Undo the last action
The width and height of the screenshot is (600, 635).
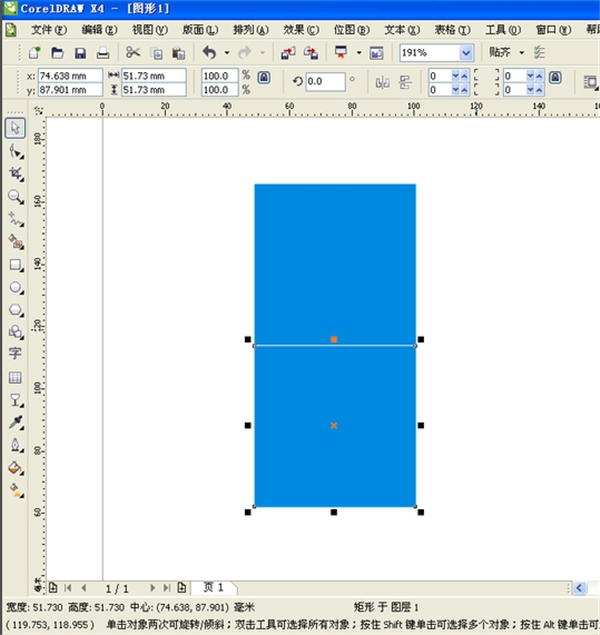pyautogui.click(x=210, y=53)
